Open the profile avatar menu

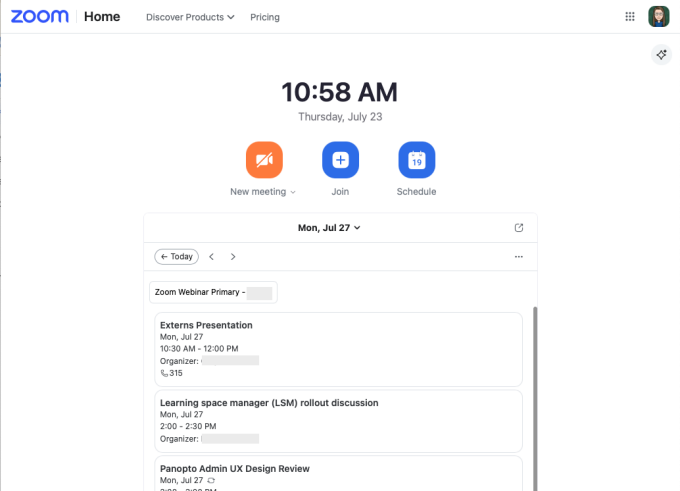658,16
